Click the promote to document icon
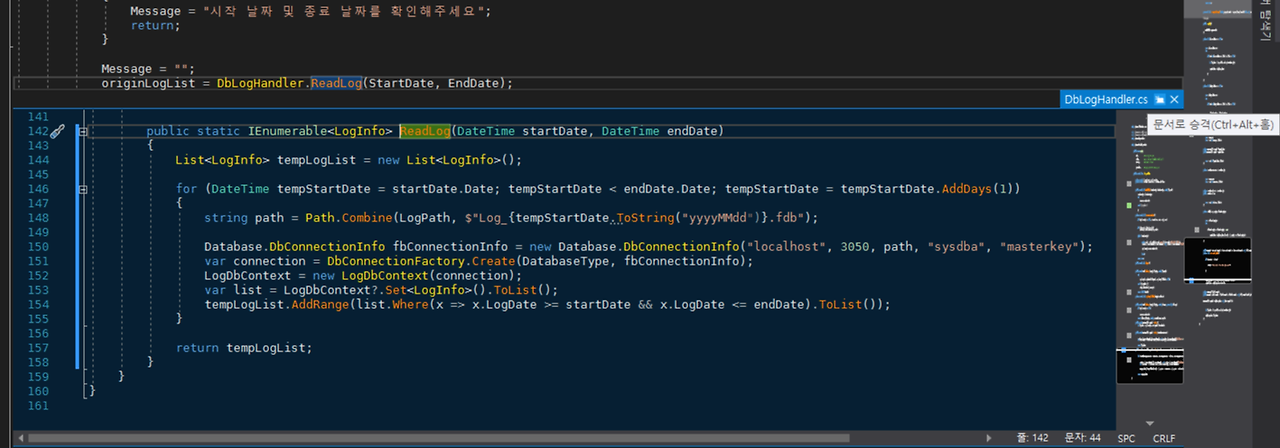This screenshot has height=448, width=1280. click(x=1160, y=100)
